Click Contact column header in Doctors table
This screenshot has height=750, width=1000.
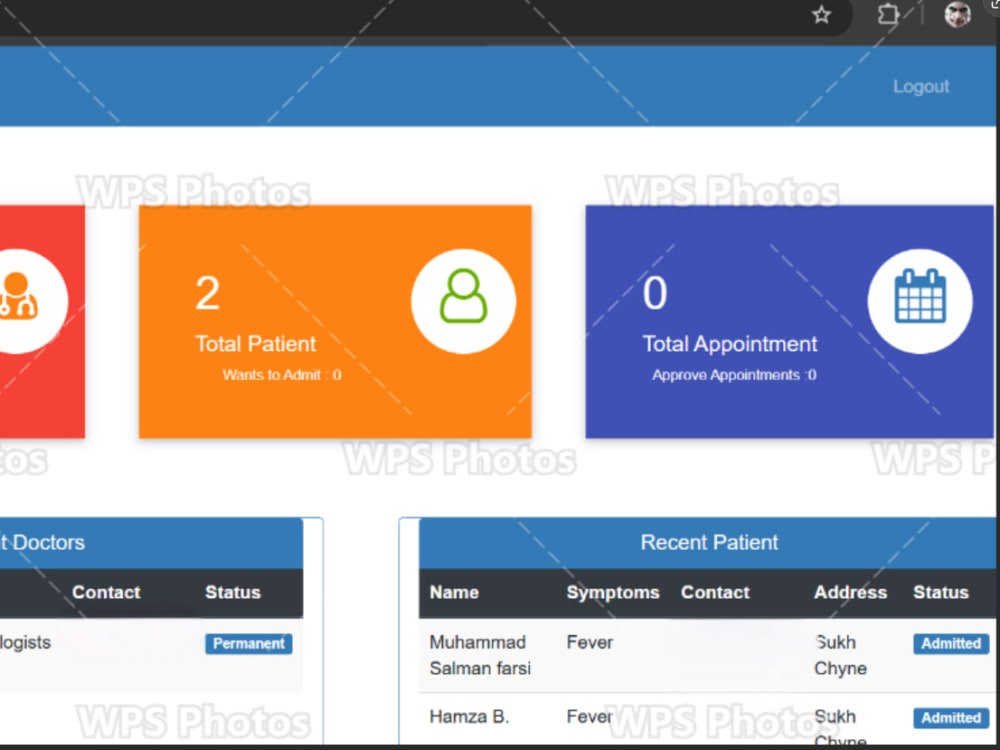point(106,592)
